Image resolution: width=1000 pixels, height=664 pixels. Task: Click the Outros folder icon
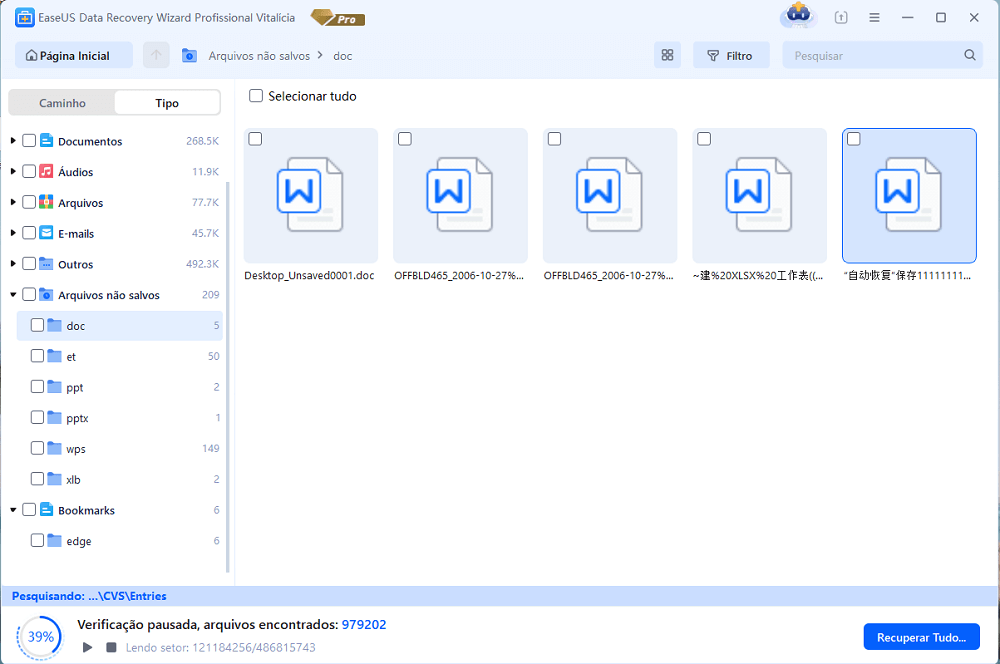[47, 263]
